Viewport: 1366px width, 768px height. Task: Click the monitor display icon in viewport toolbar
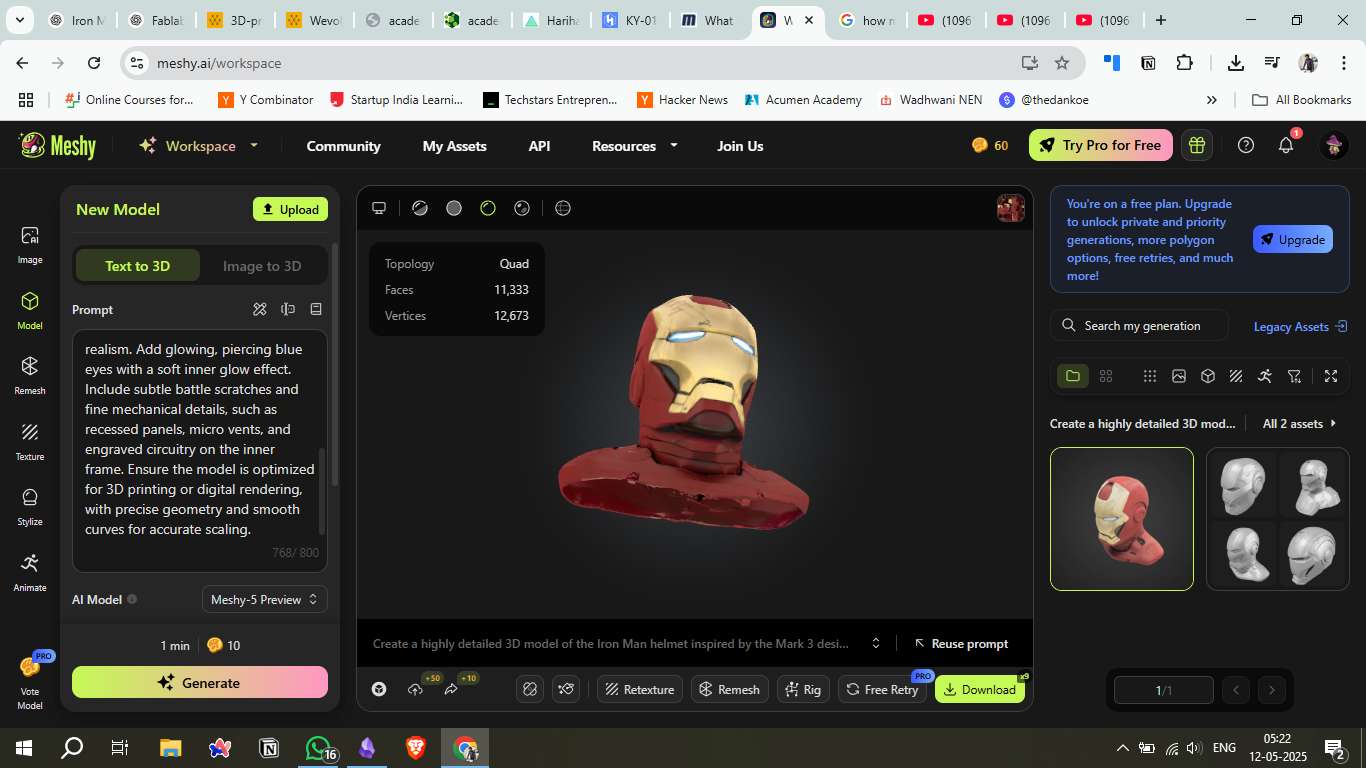coord(379,208)
